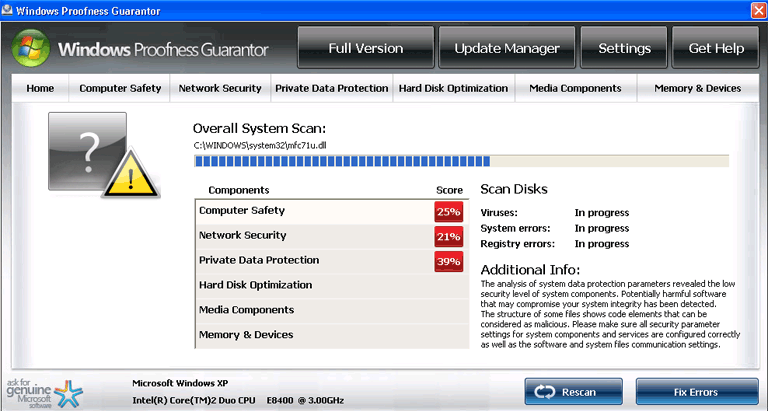Go to the Memory & Devices tab
This screenshot has height=411, width=768.
tap(697, 88)
